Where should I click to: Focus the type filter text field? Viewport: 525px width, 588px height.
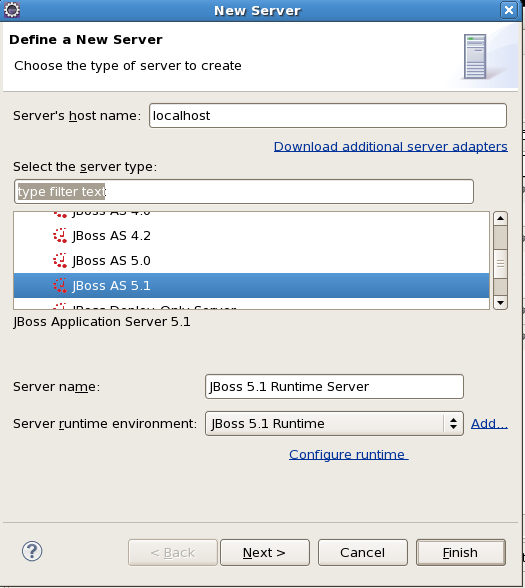point(244,192)
